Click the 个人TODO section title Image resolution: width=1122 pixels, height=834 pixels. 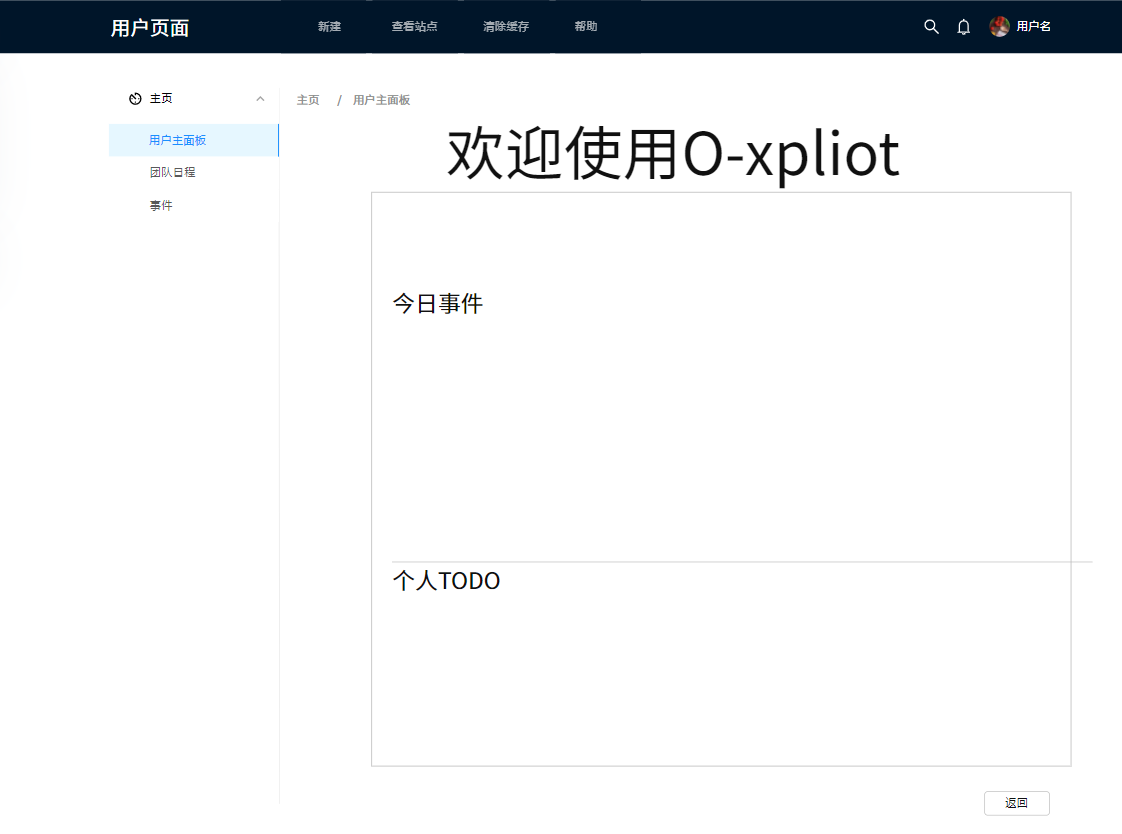(x=445, y=580)
